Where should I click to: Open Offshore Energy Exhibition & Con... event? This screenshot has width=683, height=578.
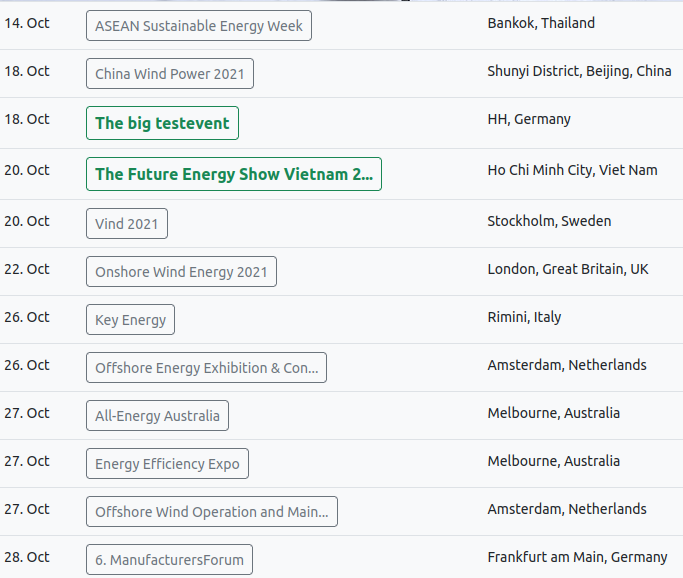[206, 368]
